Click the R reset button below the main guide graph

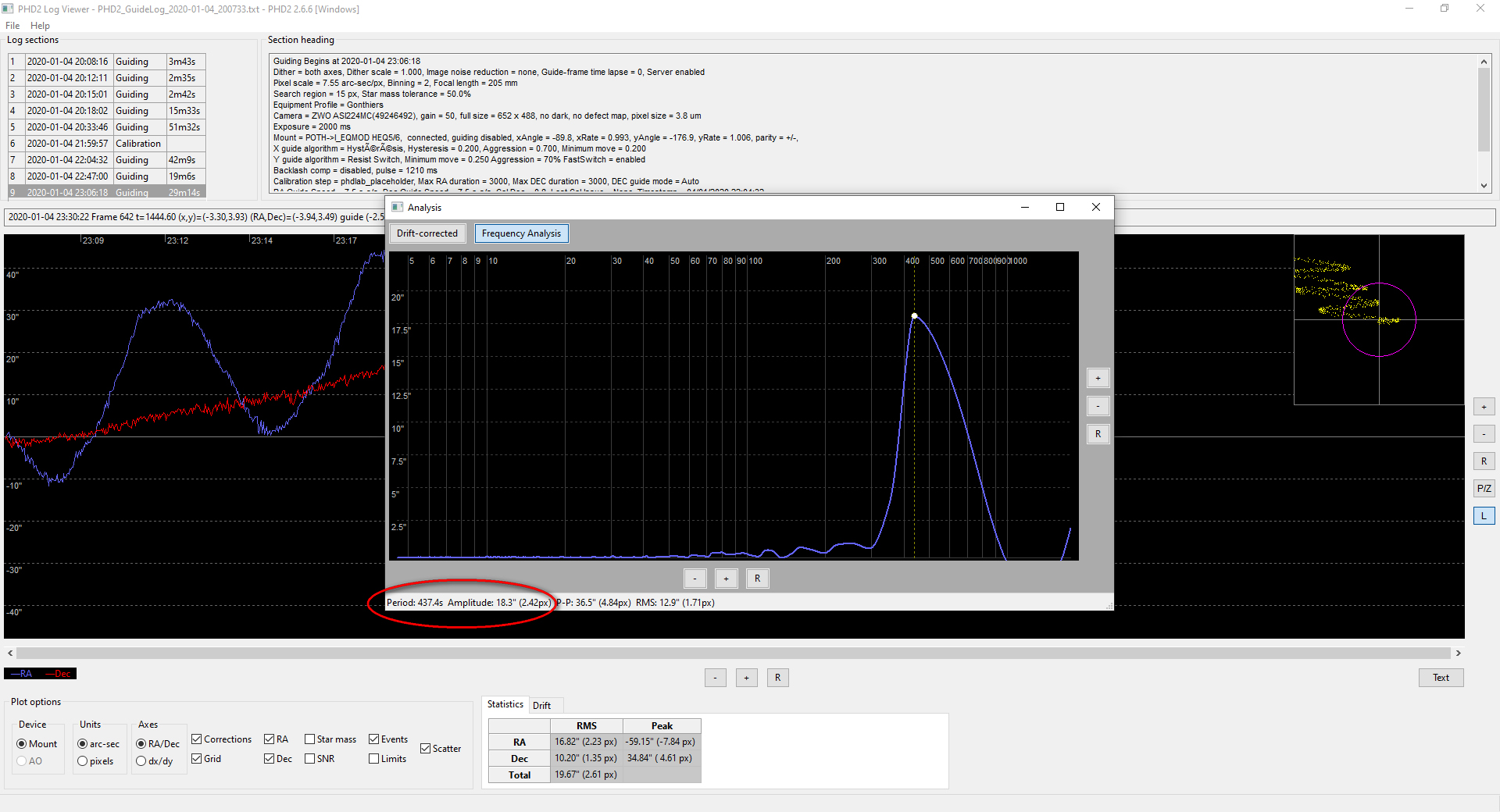click(777, 678)
